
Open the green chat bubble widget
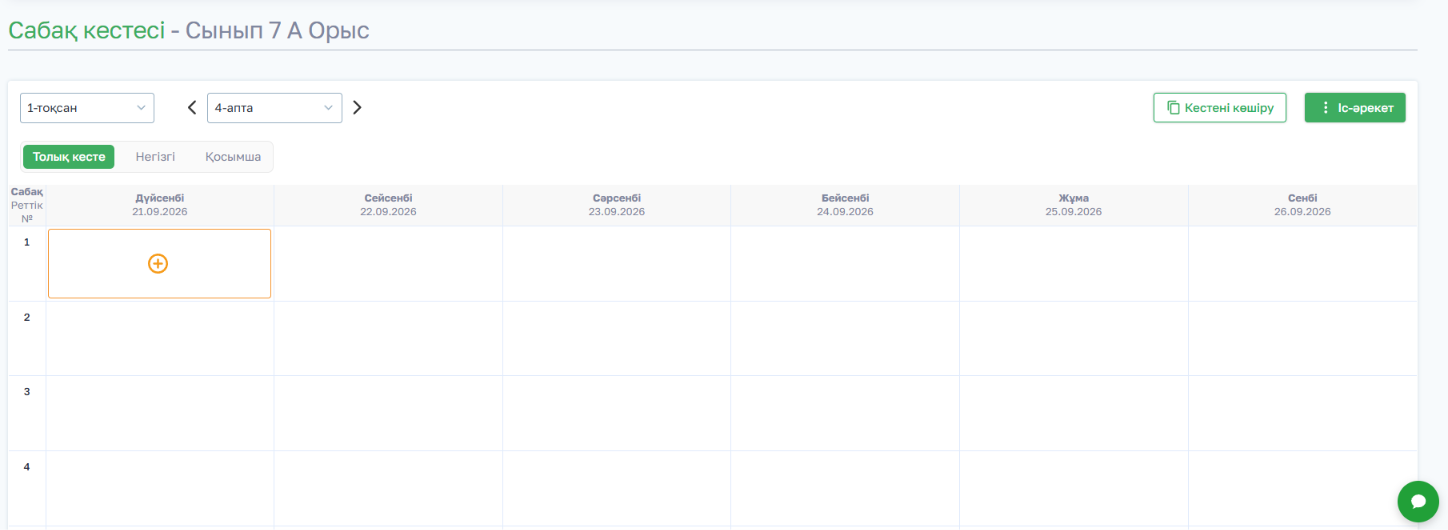(x=1417, y=501)
